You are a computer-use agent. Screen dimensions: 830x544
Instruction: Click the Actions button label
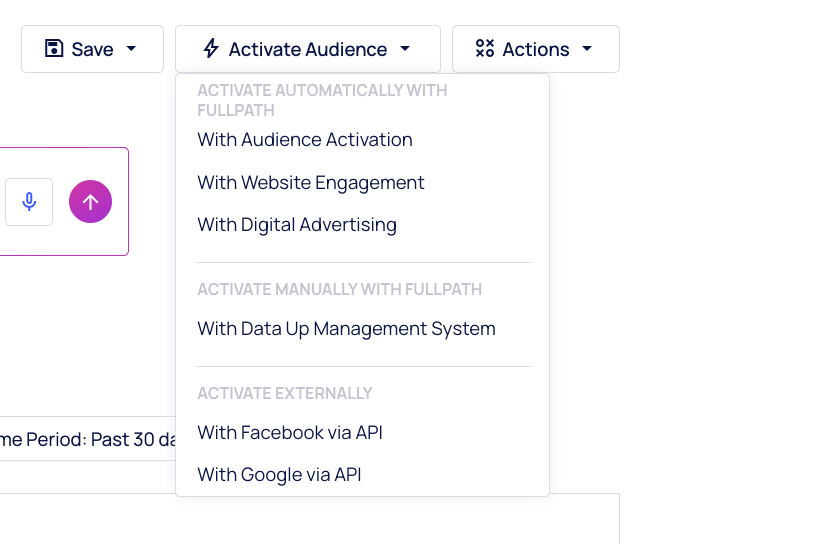click(x=536, y=49)
